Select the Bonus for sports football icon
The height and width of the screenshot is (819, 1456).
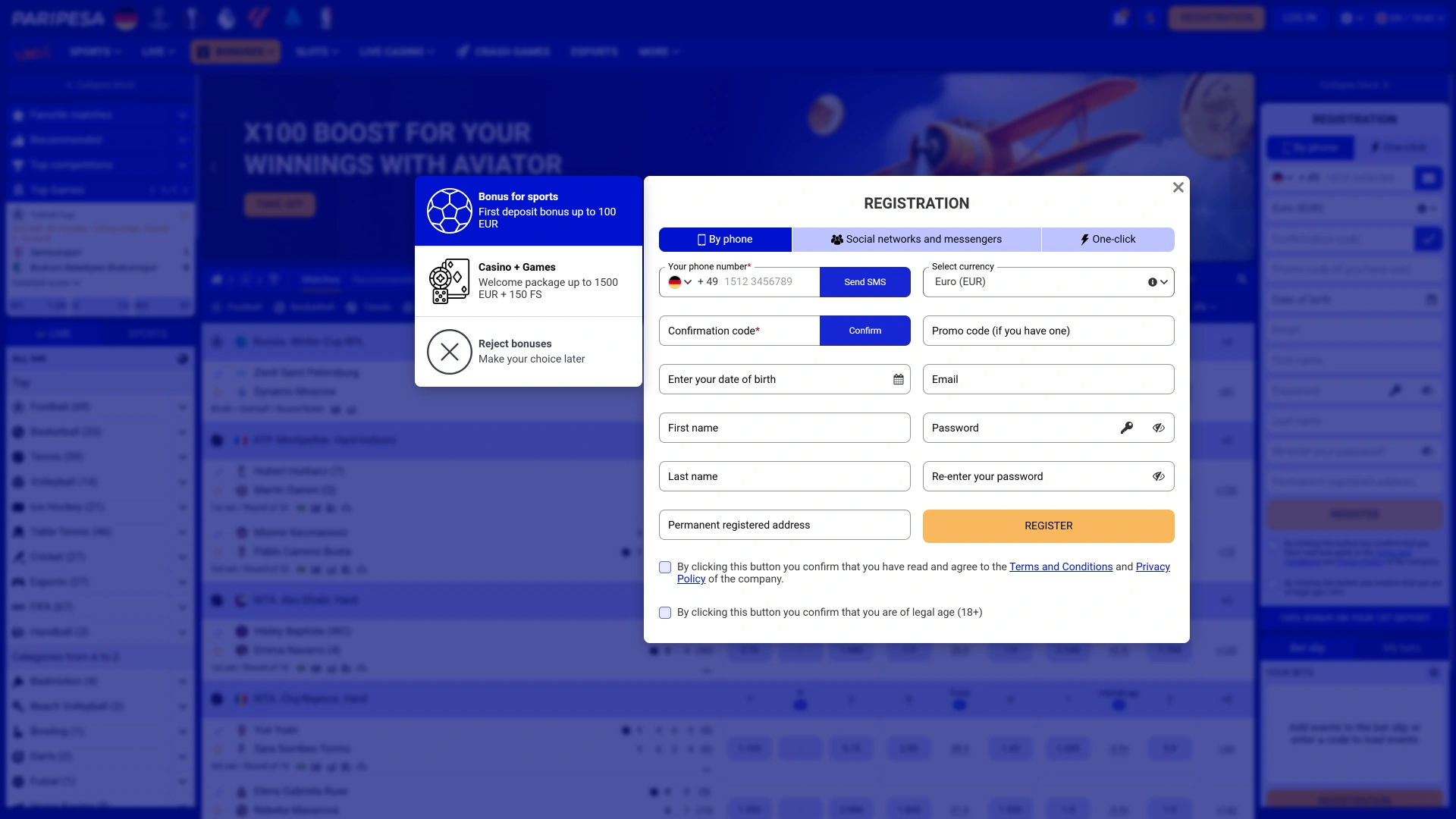click(450, 210)
